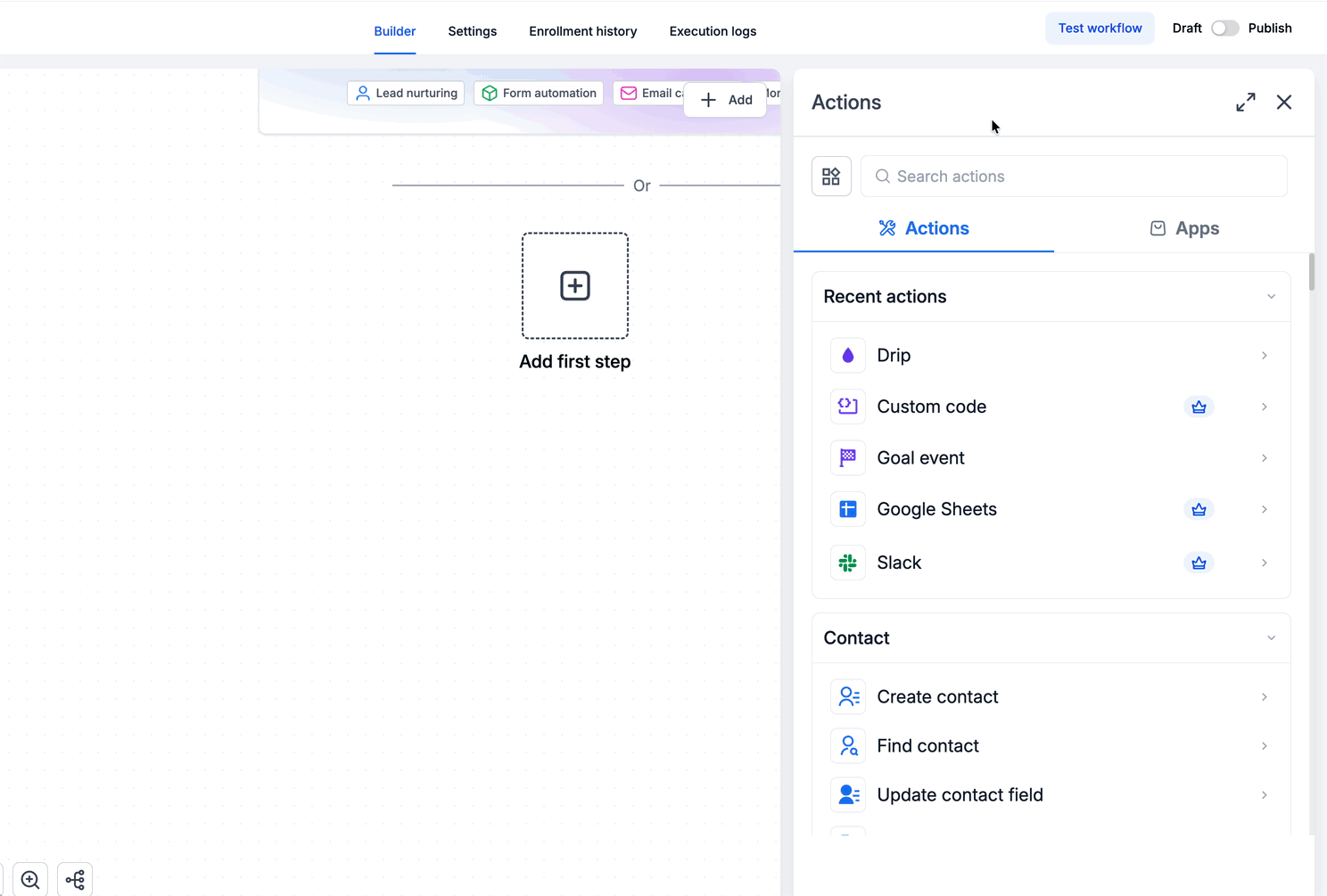Click the Create contact icon
The width and height of the screenshot is (1327, 896).
[848, 696]
